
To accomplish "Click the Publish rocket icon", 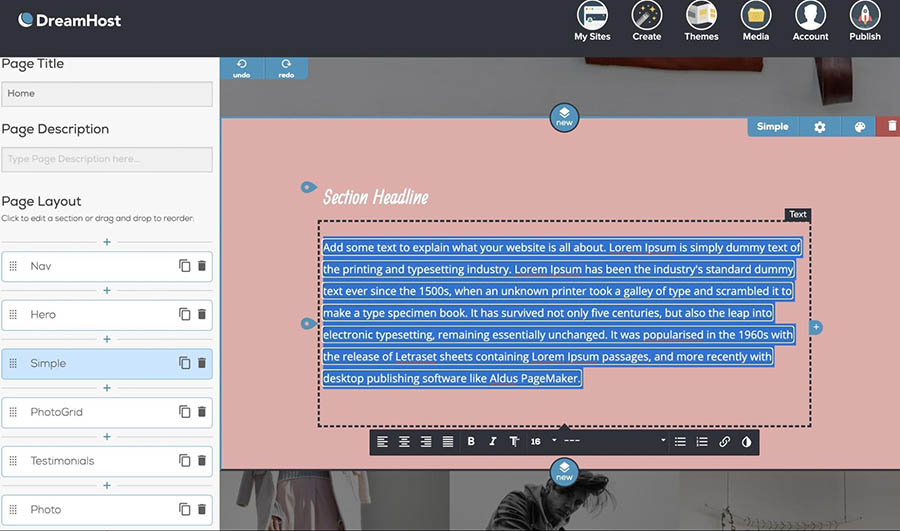I will click(865, 21).
